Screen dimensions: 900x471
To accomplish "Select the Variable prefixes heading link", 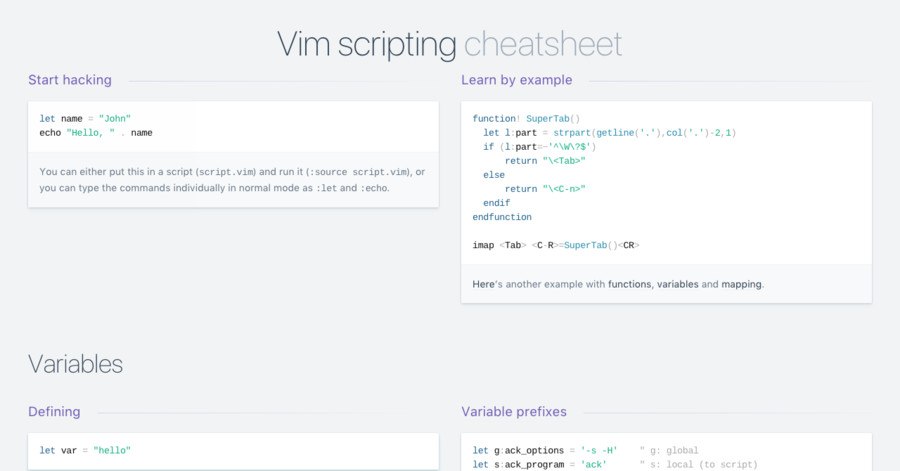I will click(x=514, y=411).
